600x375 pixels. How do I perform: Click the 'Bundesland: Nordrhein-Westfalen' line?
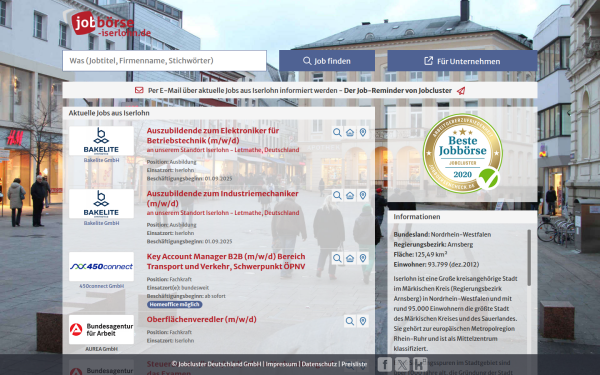pyautogui.click(x=442, y=234)
